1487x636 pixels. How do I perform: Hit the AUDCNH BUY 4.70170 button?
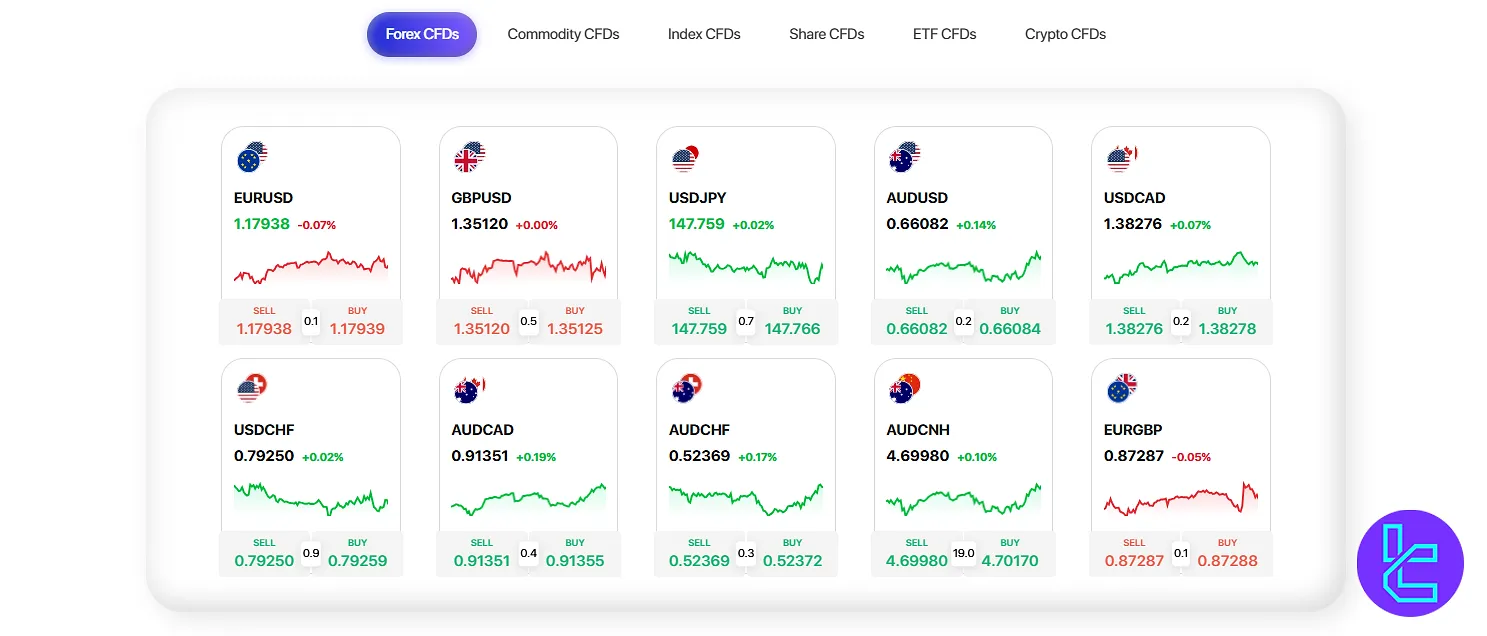click(x=1010, y=554)
